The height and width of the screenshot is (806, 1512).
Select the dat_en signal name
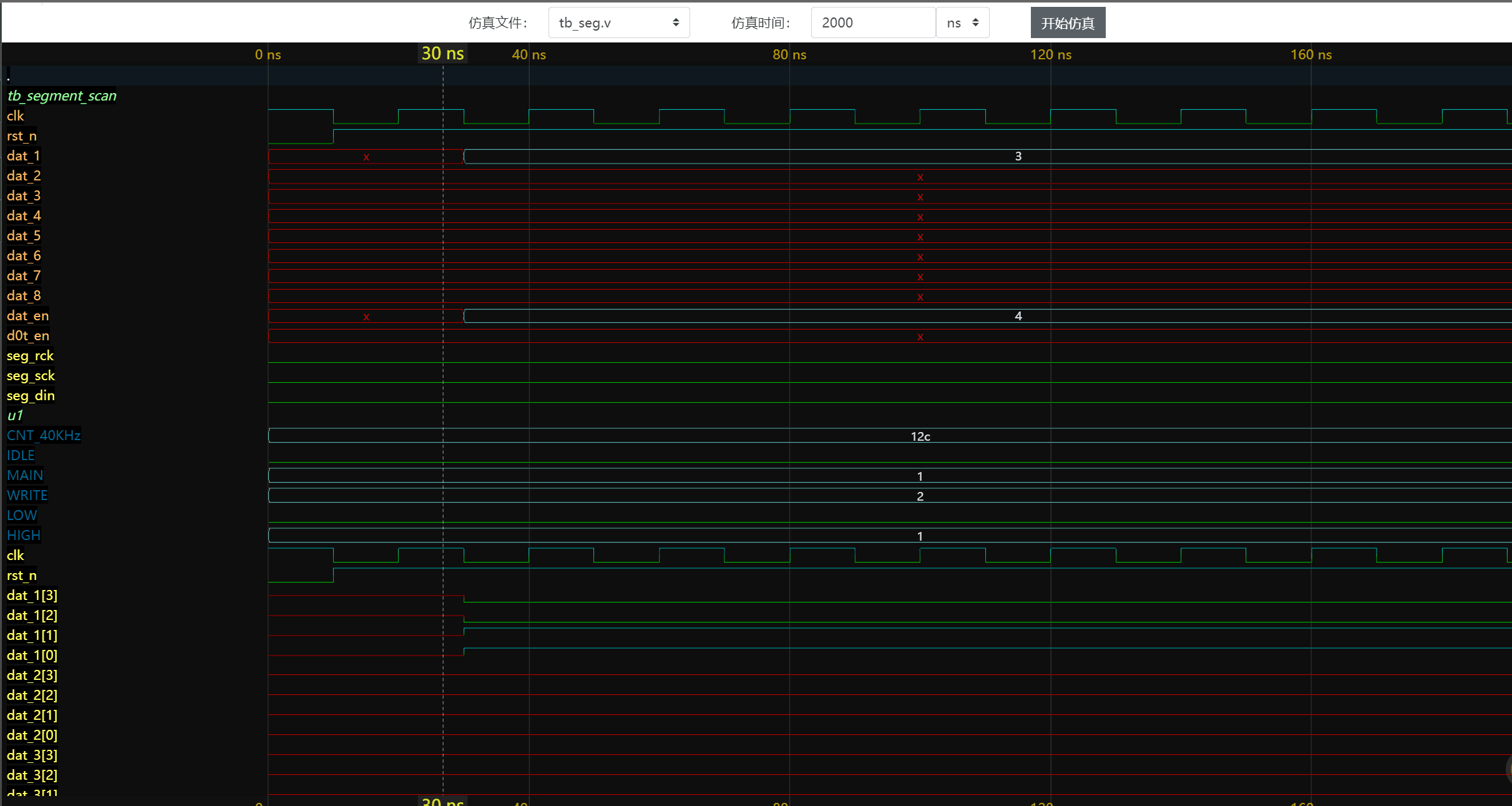point(27,315)
